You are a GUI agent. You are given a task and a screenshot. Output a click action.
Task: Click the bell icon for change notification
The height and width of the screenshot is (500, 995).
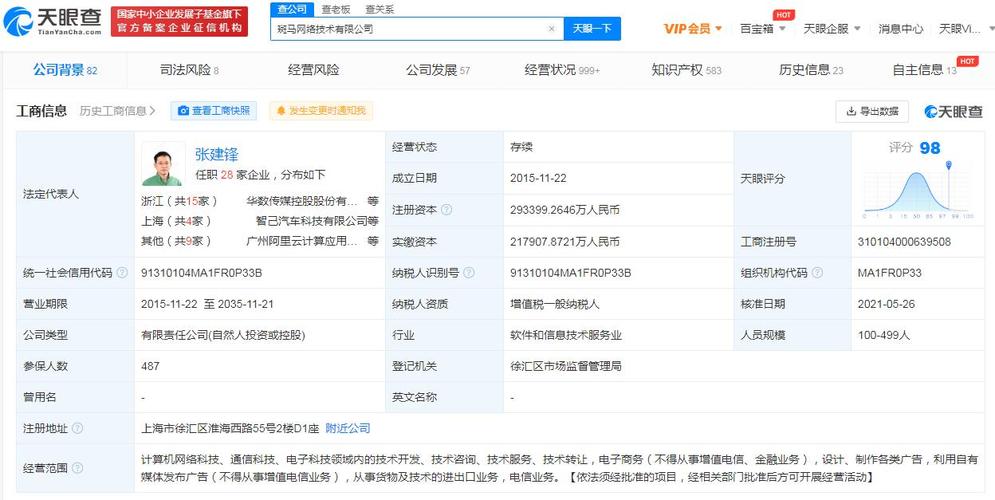[x=281, y=111]
